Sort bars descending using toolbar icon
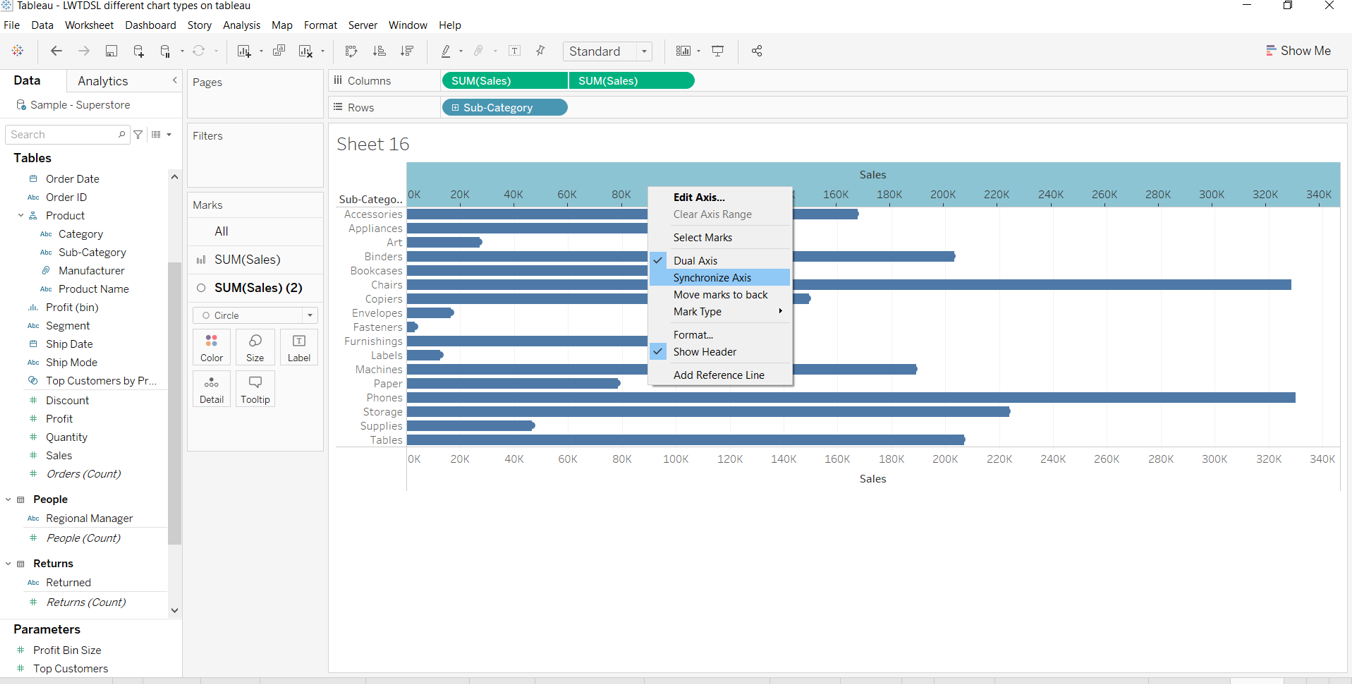Viewport: 1354px width, 684px height. [407, 51]
